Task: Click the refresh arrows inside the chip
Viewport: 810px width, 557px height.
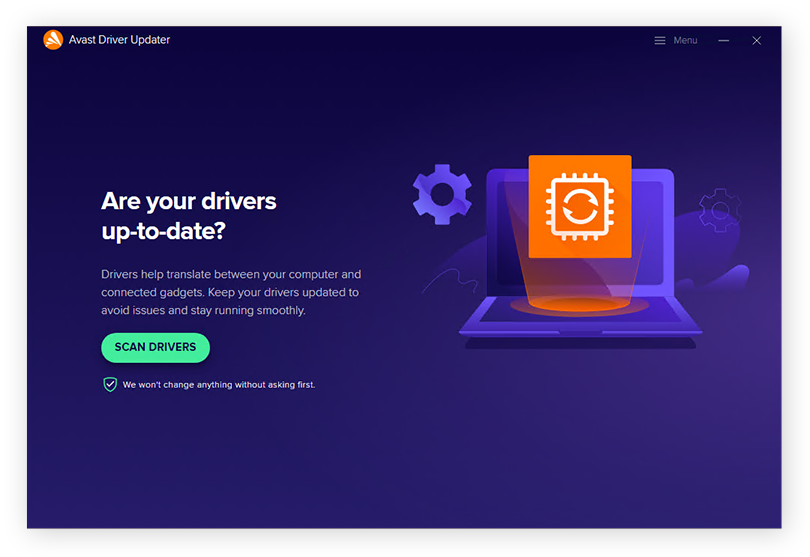Action: pyautogui.click(x=579, y=208)
